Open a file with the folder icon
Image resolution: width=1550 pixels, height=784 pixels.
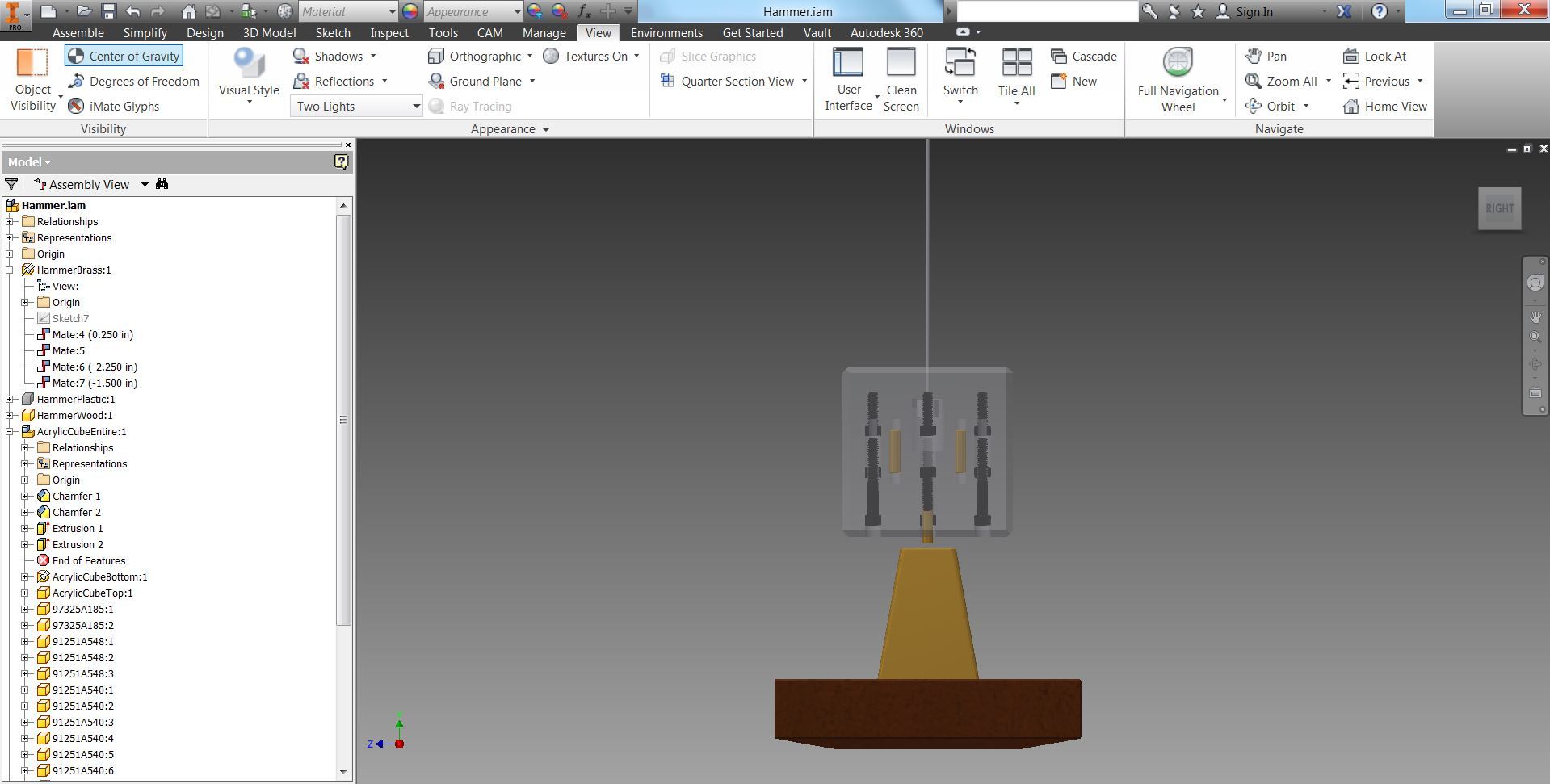[84, 11]
